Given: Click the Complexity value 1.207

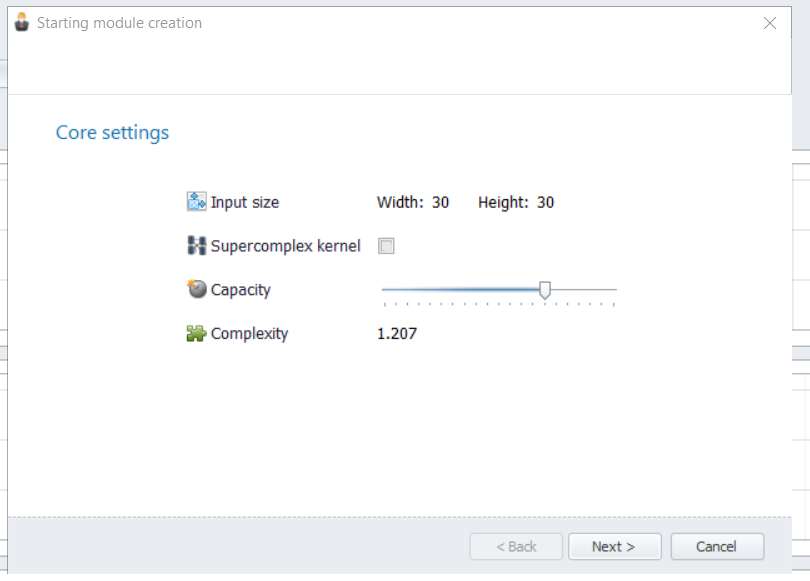Looking at the screenshot, I should pyautogui.click(x=397, y=334).
